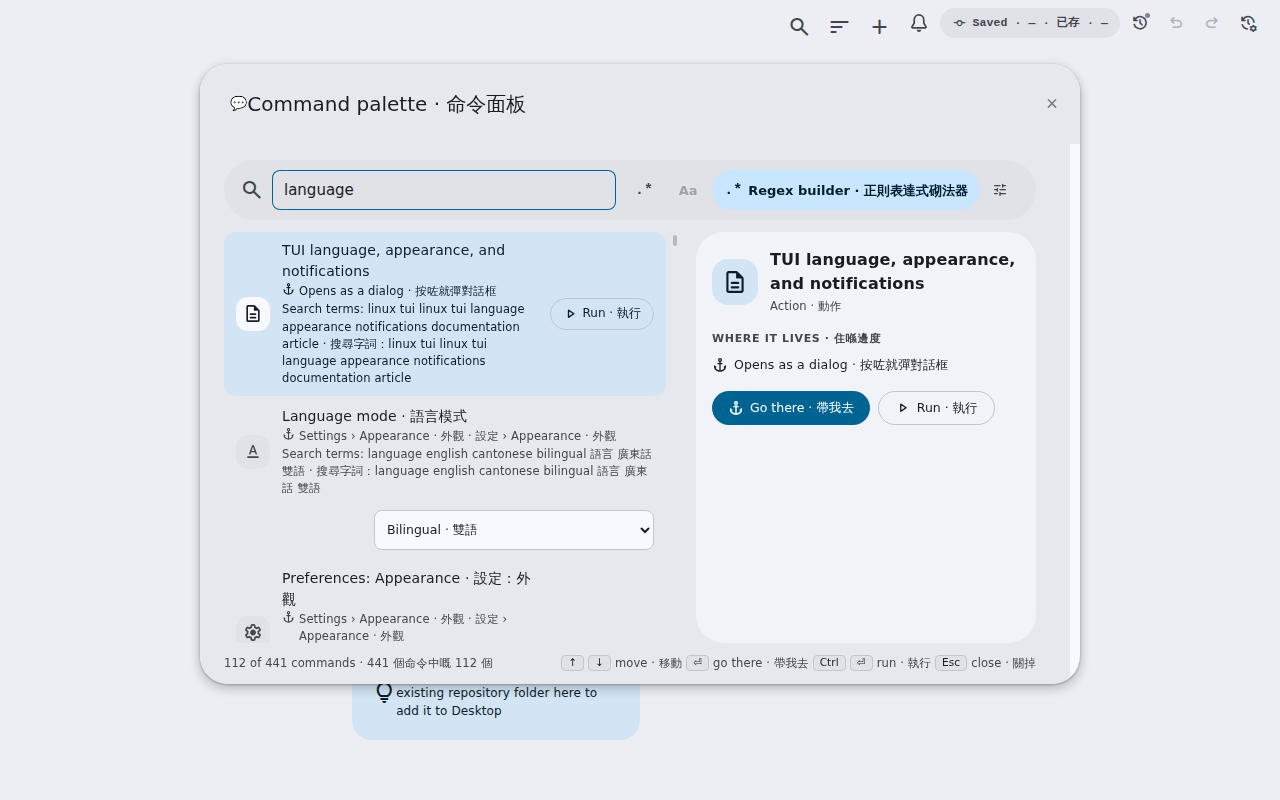Screen dimensions: 1280x800
Task: Select 'TUI language, appearance, and notifications' list result
Action: tap(445, 314)
